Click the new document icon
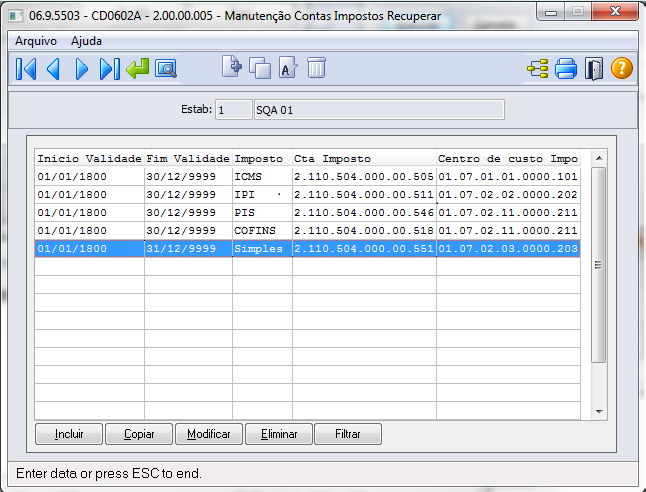 [232, 67]
